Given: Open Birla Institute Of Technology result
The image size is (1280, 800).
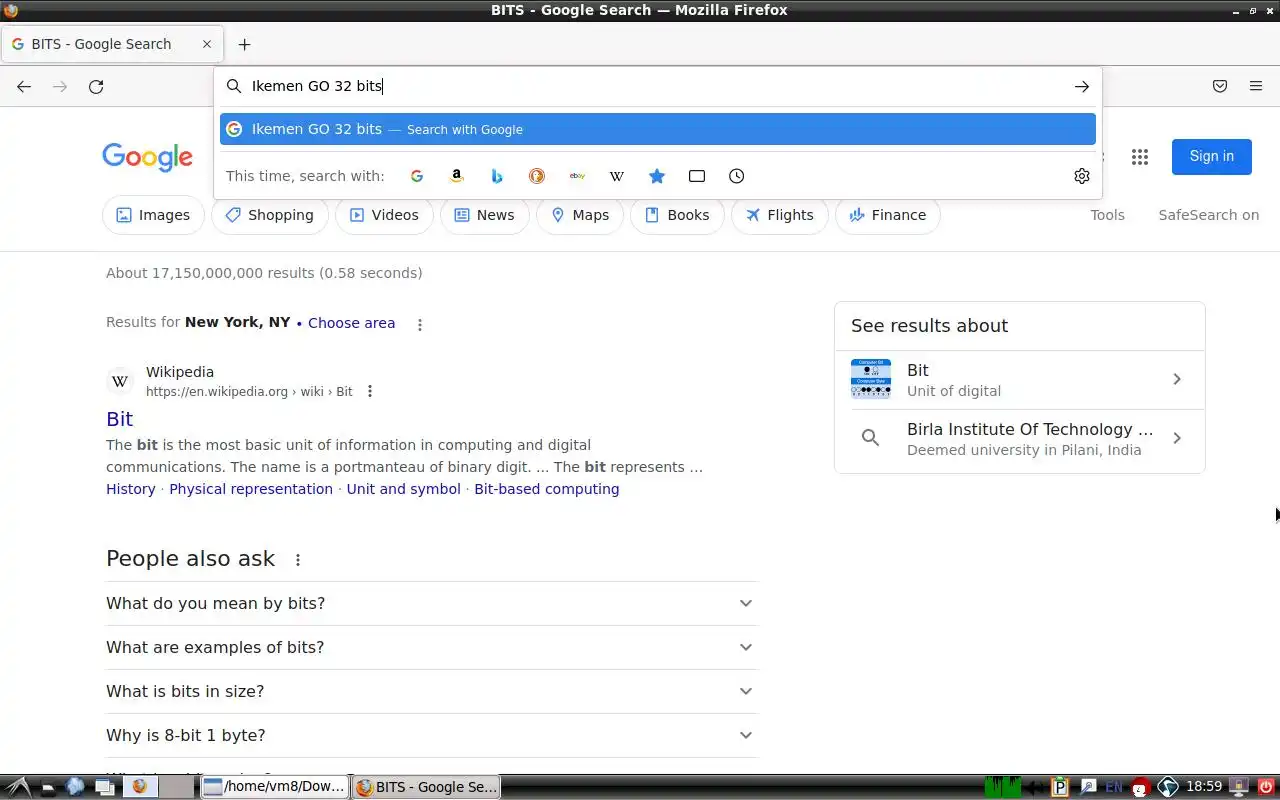Looking at the screenshot, I should point(1019,439).
